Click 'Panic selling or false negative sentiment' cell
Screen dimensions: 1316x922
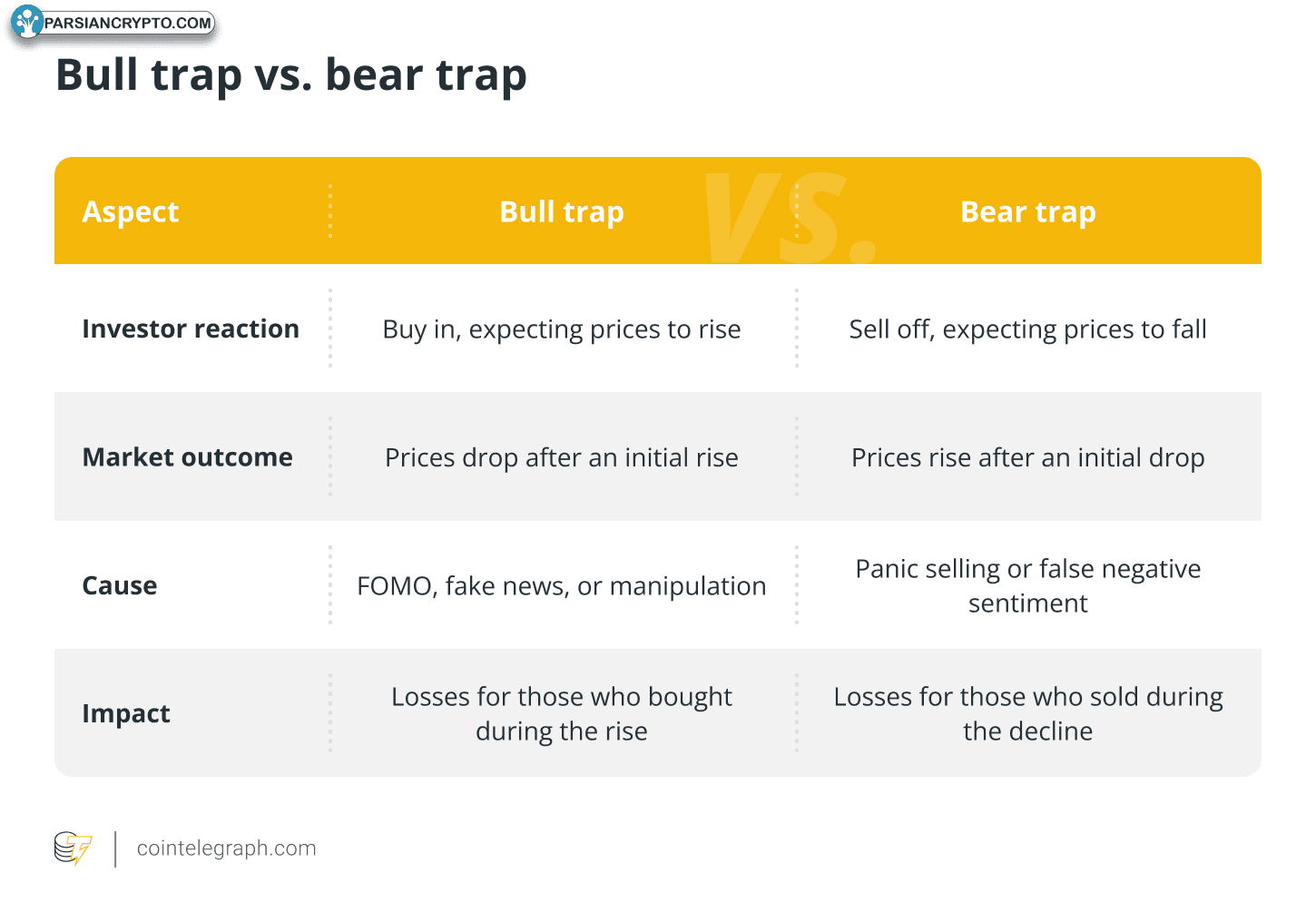tap(1028, 585)
